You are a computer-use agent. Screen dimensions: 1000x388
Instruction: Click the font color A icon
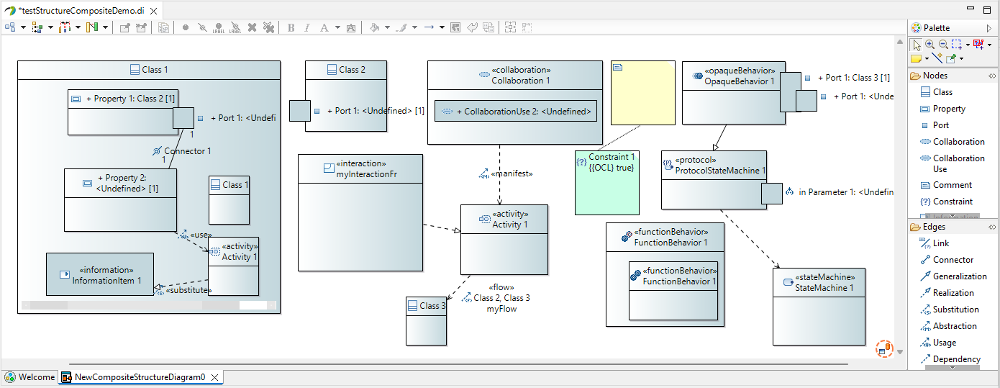tap(323, 27)
